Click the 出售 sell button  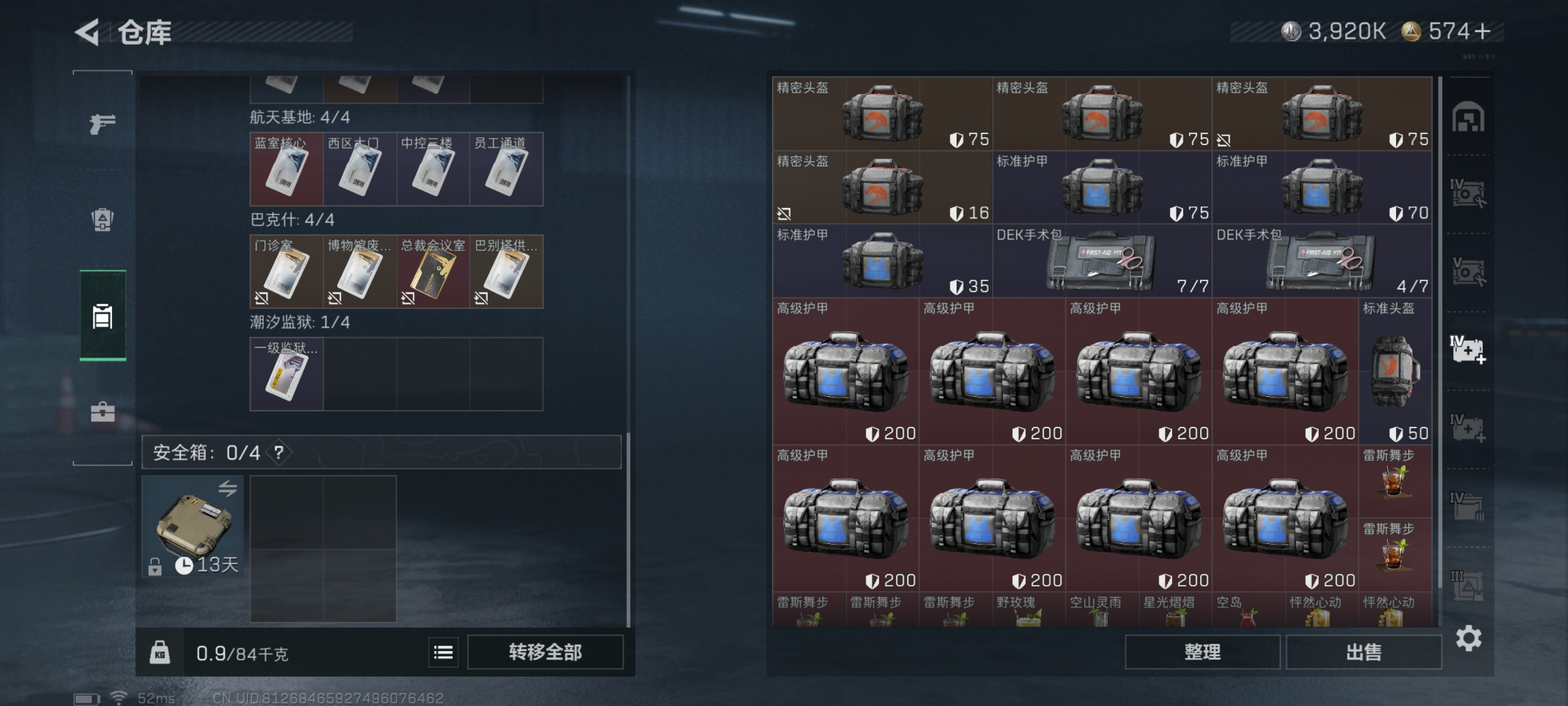click(1364, 652)
